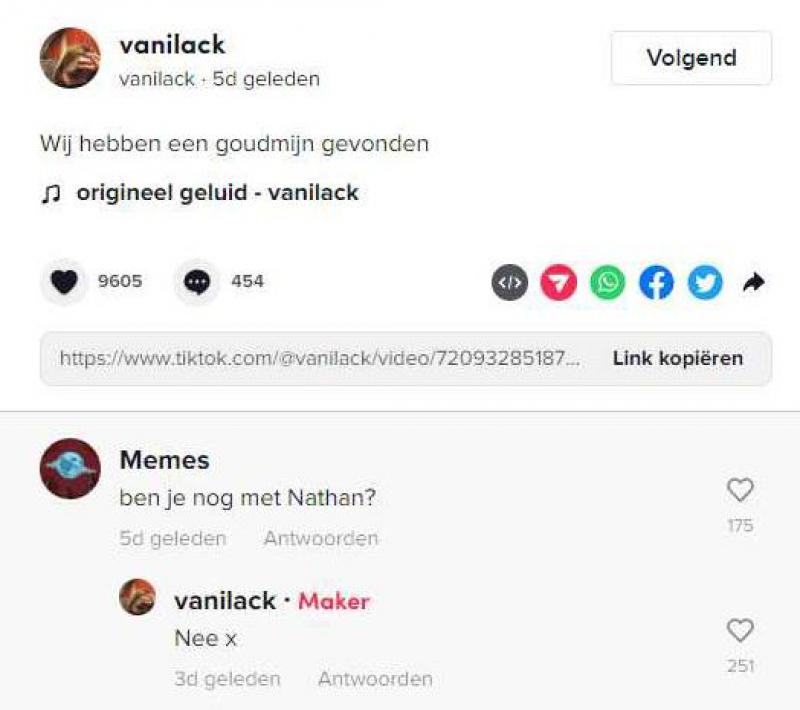Like vanilack's reply 'Nee x'
This screenshot has width=800, height=710.
click(x=739, y=631)
